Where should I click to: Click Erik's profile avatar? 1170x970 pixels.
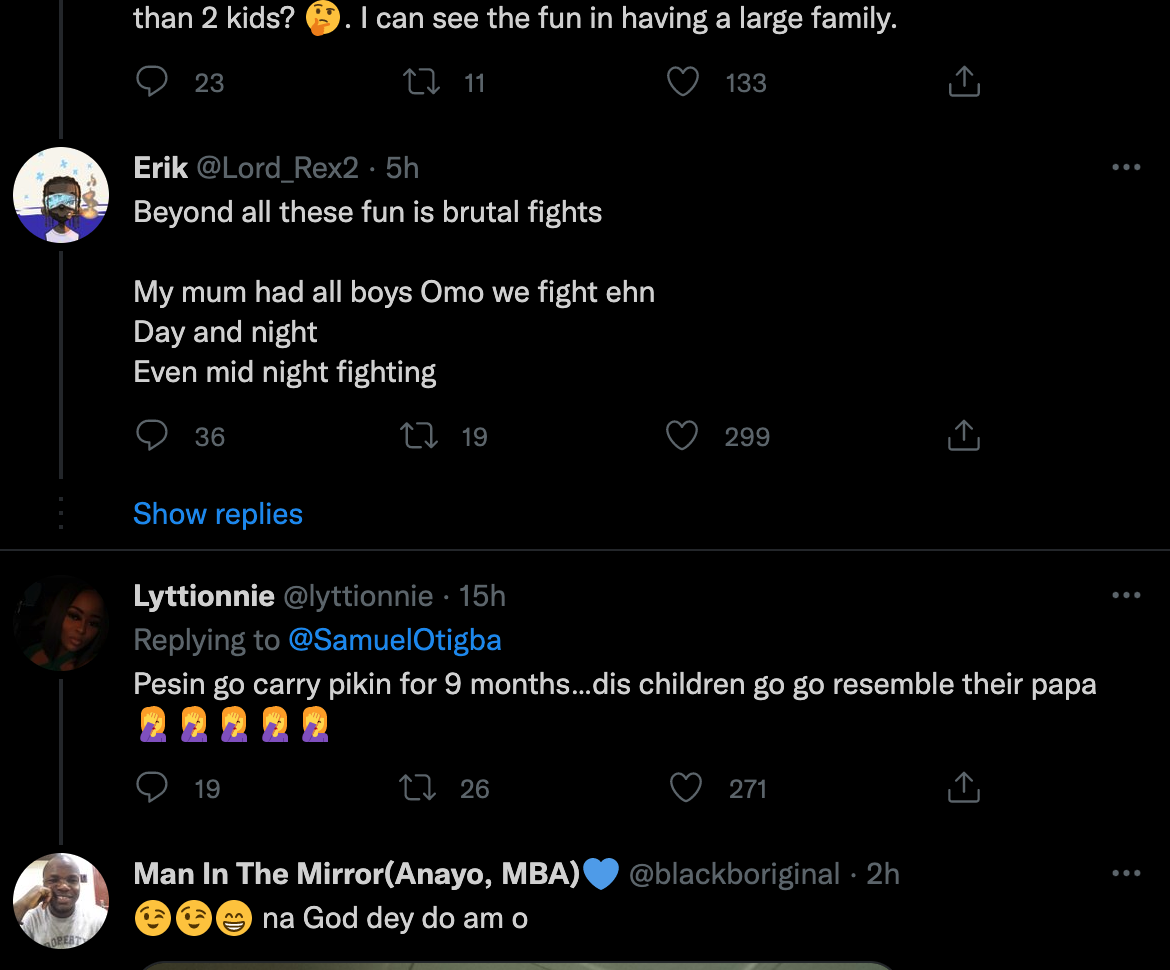coord(61,195)
